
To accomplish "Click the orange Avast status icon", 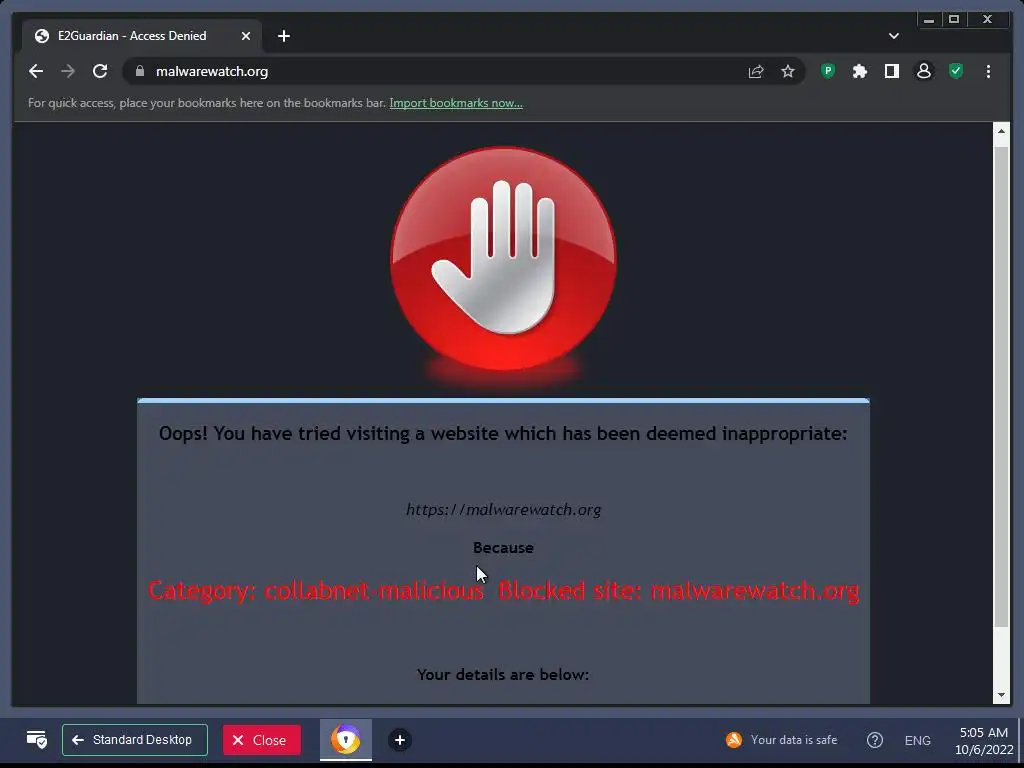I will coord(734,740).
